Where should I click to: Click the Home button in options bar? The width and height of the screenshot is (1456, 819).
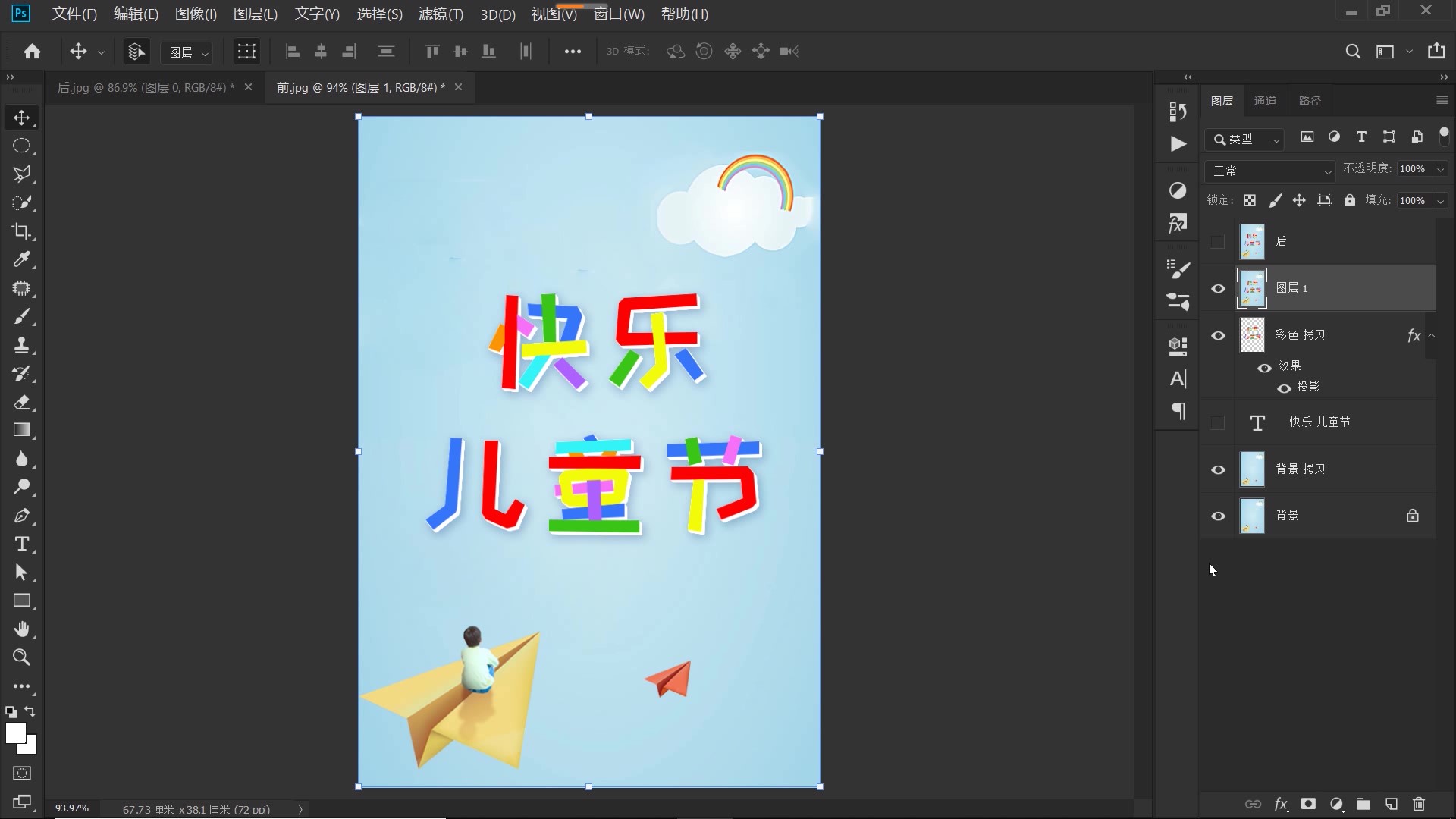(x=32, y=51)
